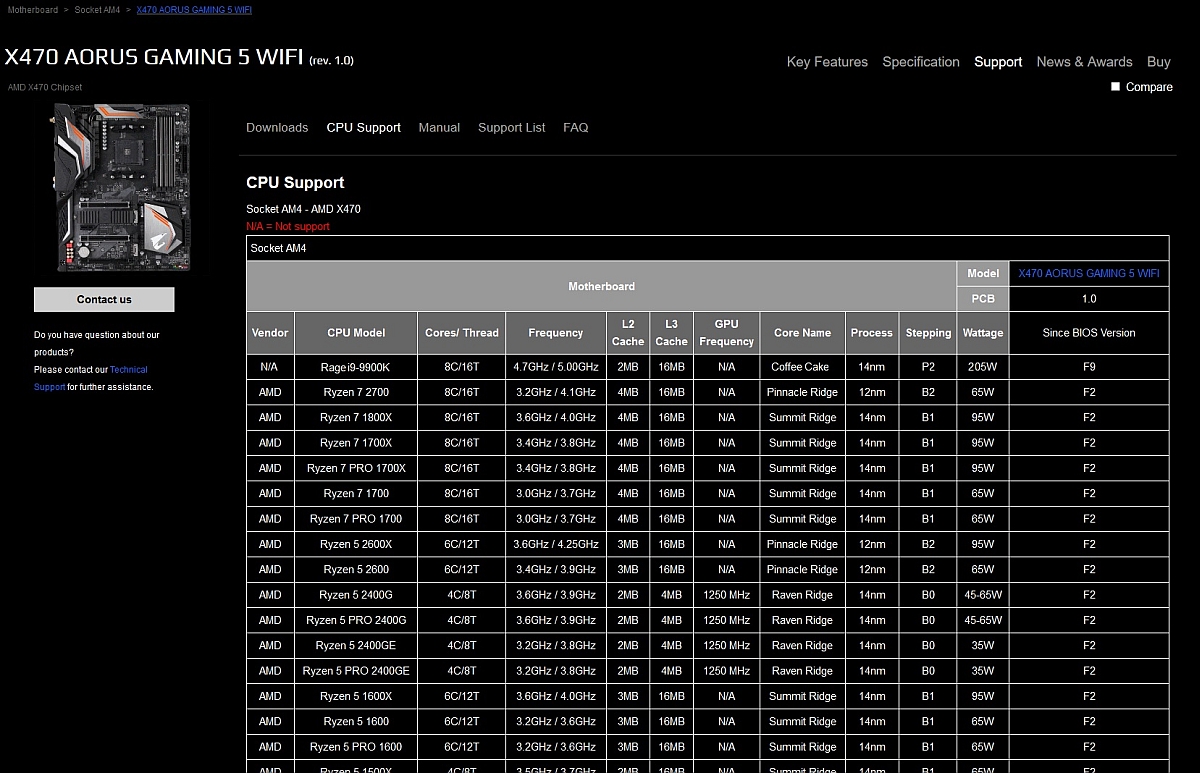Click the 205W wattage cell

(x=983, y=367)
